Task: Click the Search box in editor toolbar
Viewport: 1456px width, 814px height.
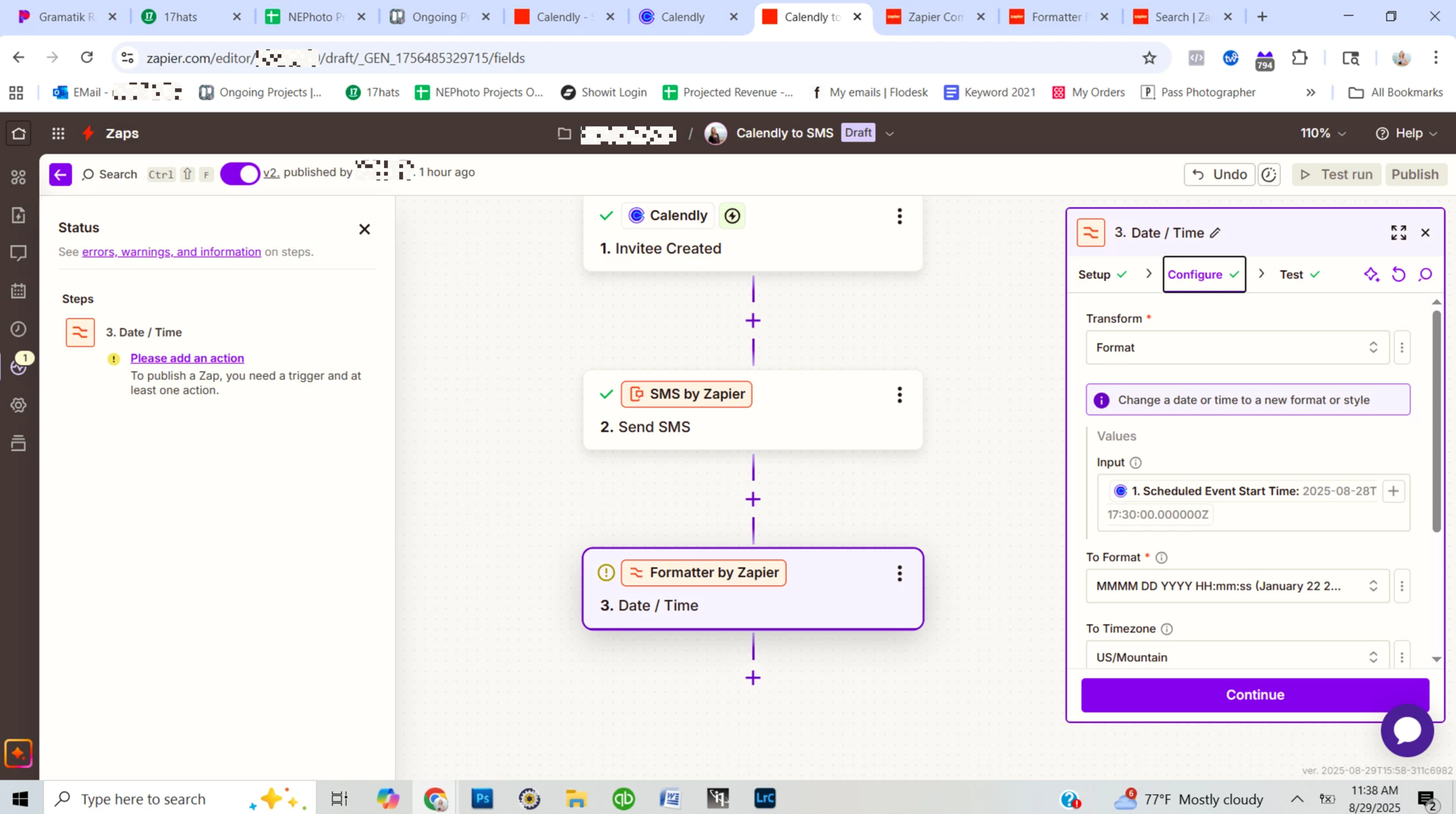Action: pos(109,174)
